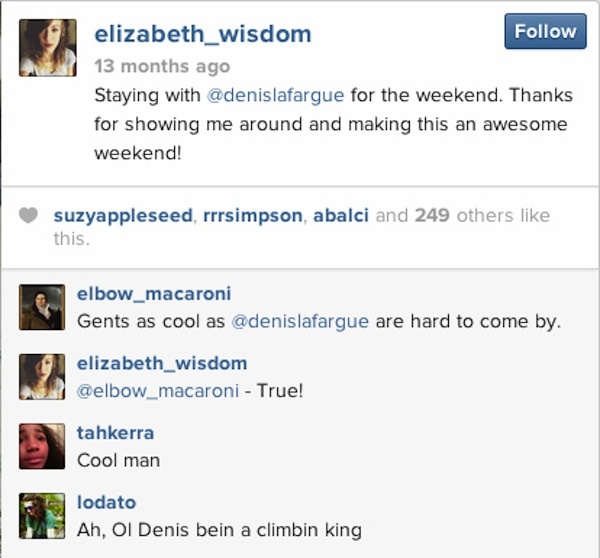This screenshot has height=558, width=600.
Task: Click the Follow button
Action: [545, 32]
